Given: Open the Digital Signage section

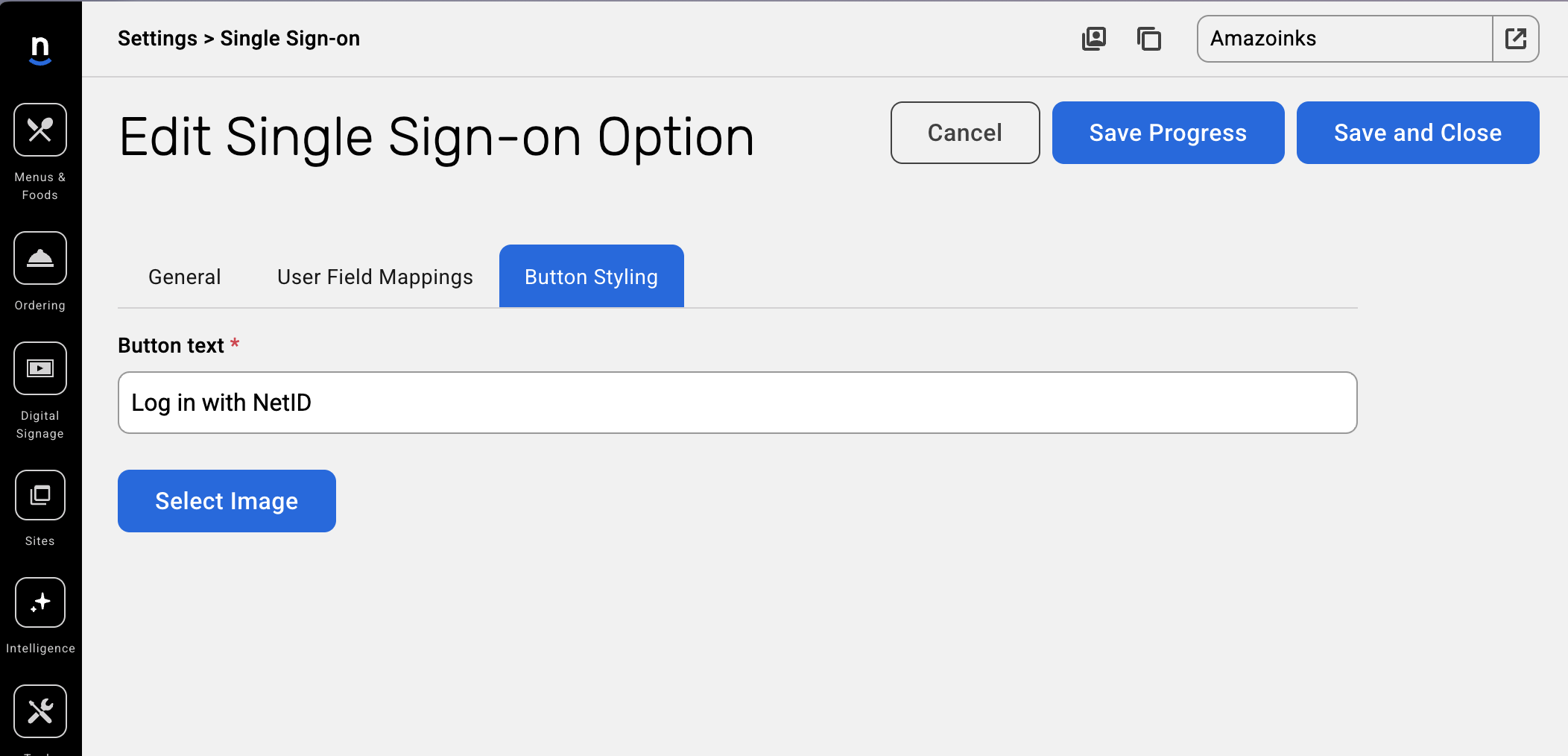Looking at the screenshot, I should click(40, 368).
